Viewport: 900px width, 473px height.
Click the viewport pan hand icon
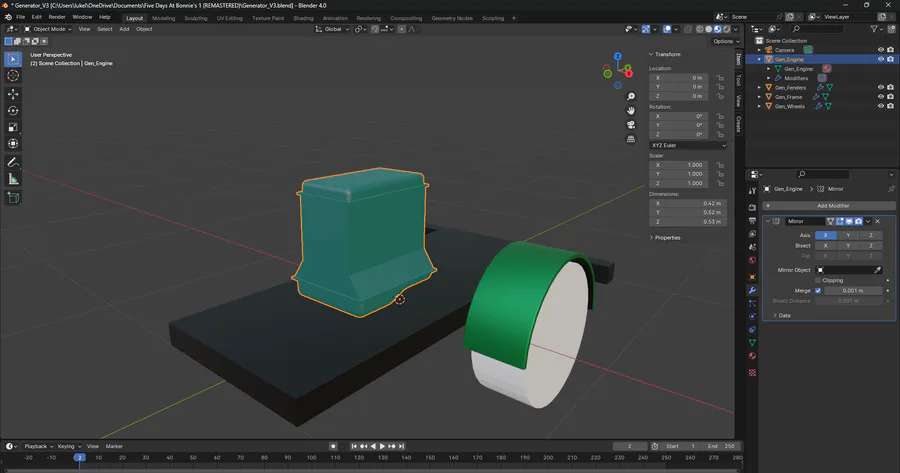click(631, 111)
